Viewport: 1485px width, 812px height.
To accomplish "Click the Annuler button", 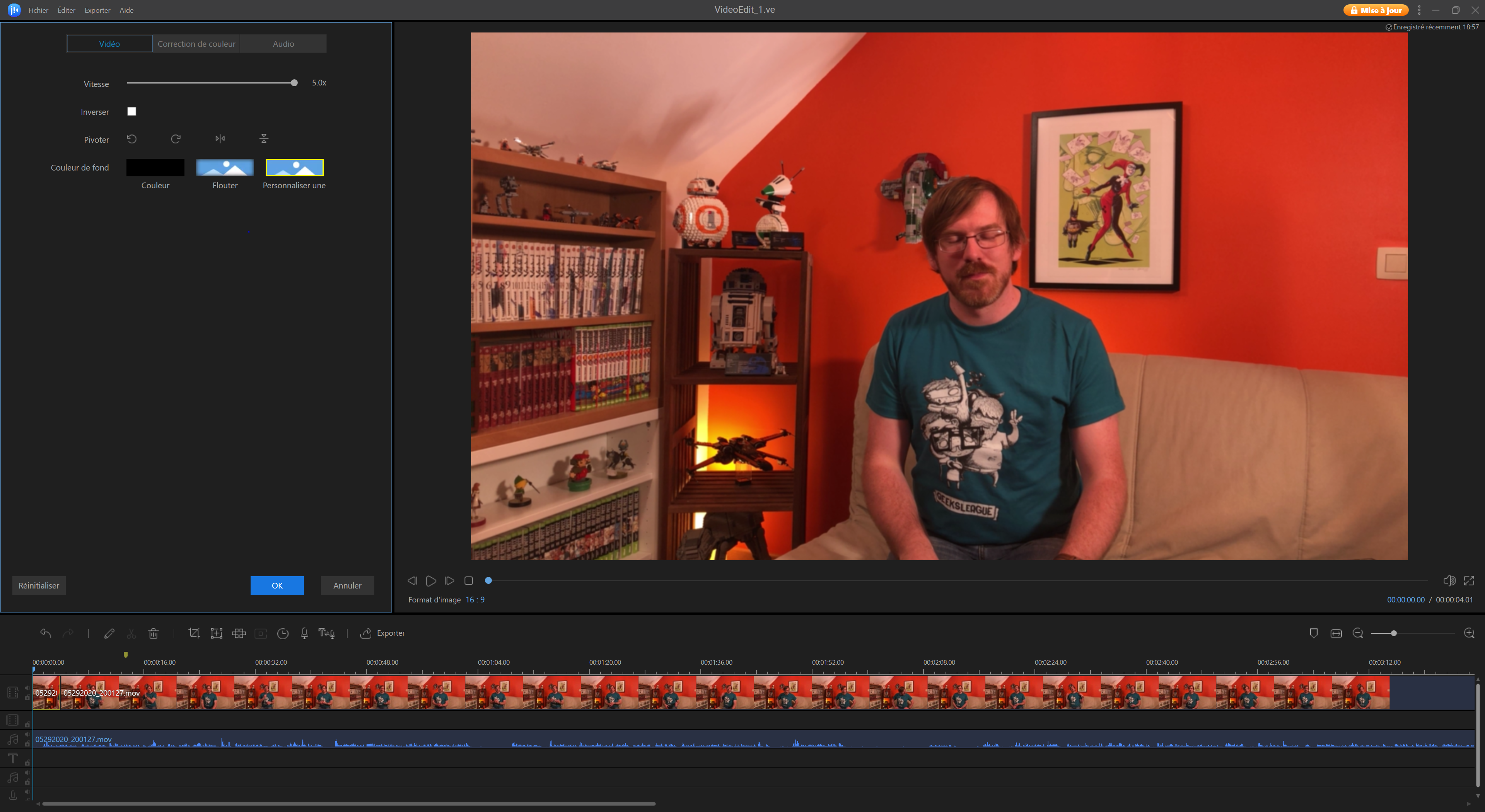I will point(347,585).
